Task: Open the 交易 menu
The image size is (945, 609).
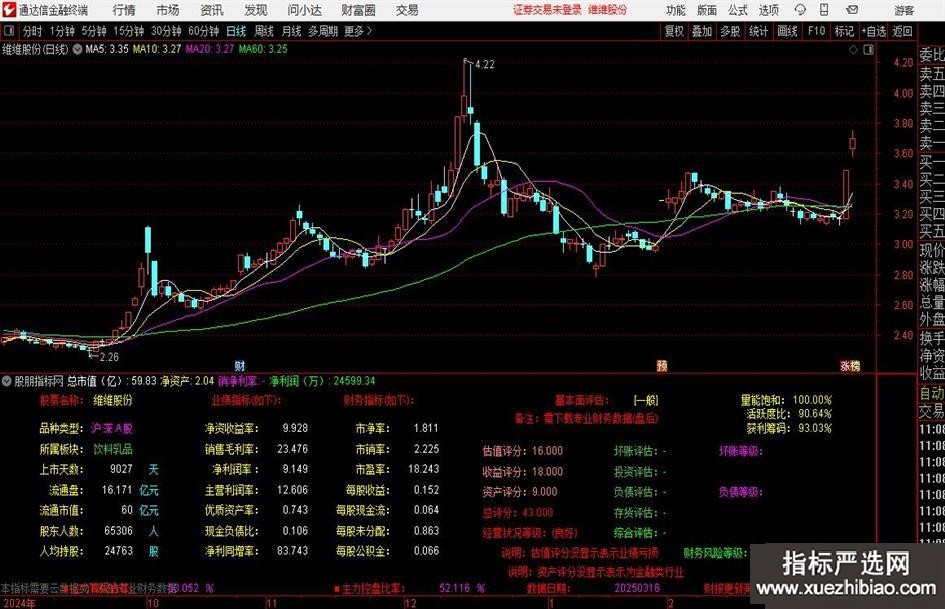Action: point(407,10)
